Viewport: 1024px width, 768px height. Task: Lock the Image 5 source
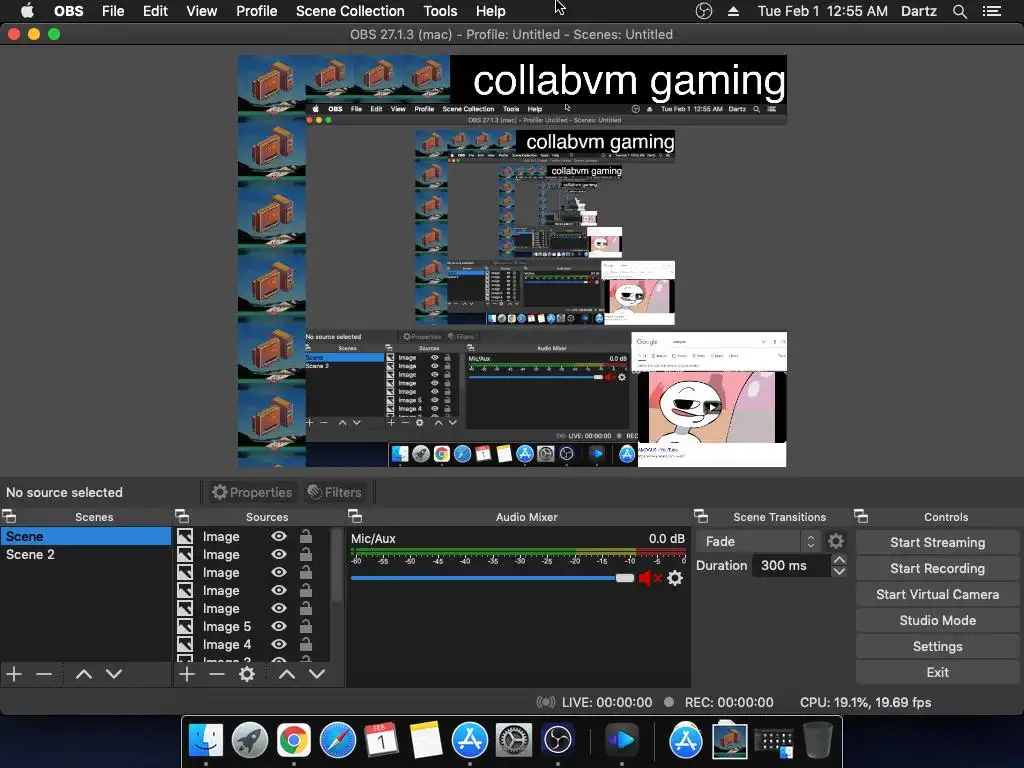point(306,626)
